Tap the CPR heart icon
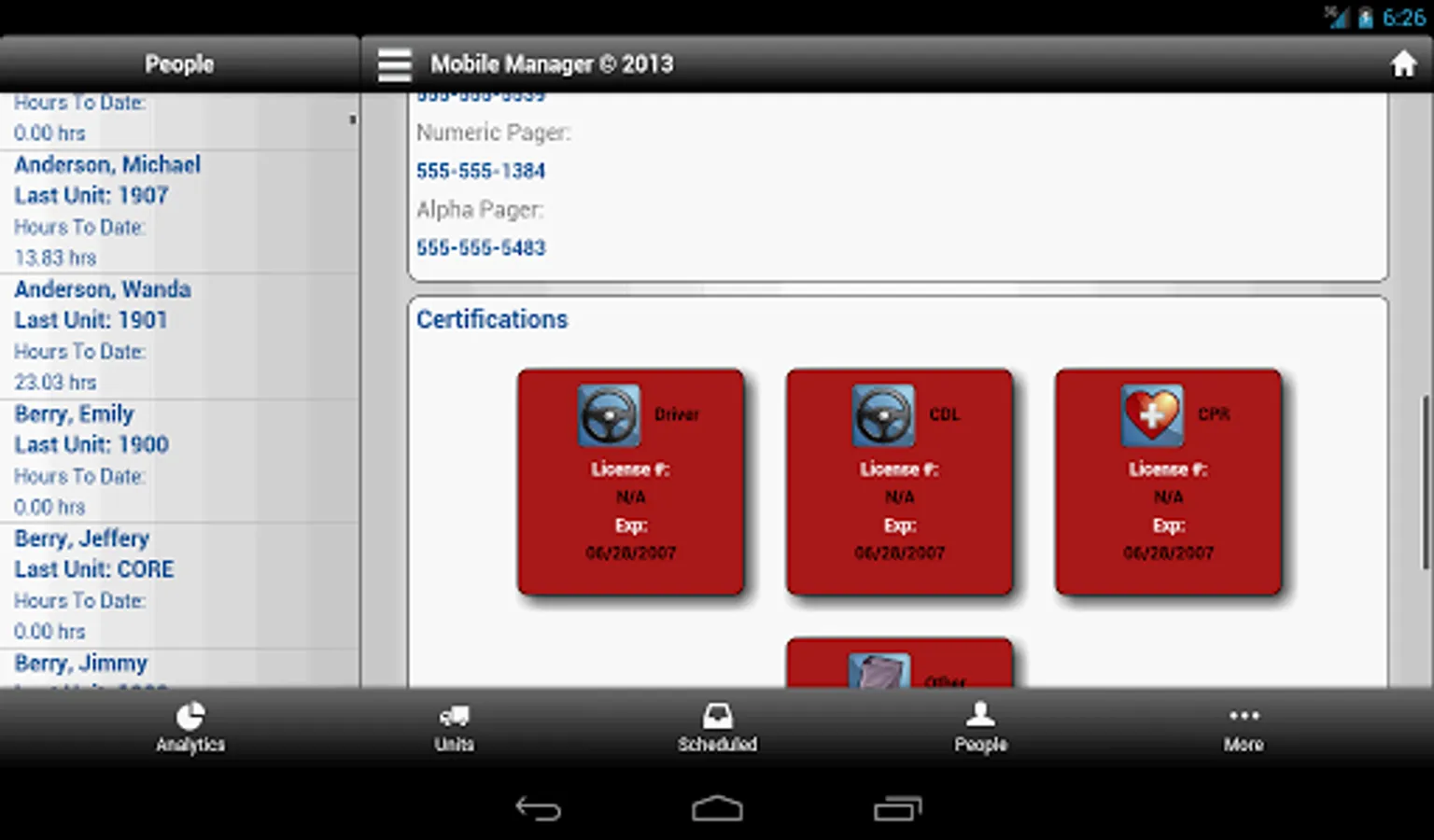The width and height of the screenshot is (1434, 840). pyautogui.click(x=1152, y=415)
